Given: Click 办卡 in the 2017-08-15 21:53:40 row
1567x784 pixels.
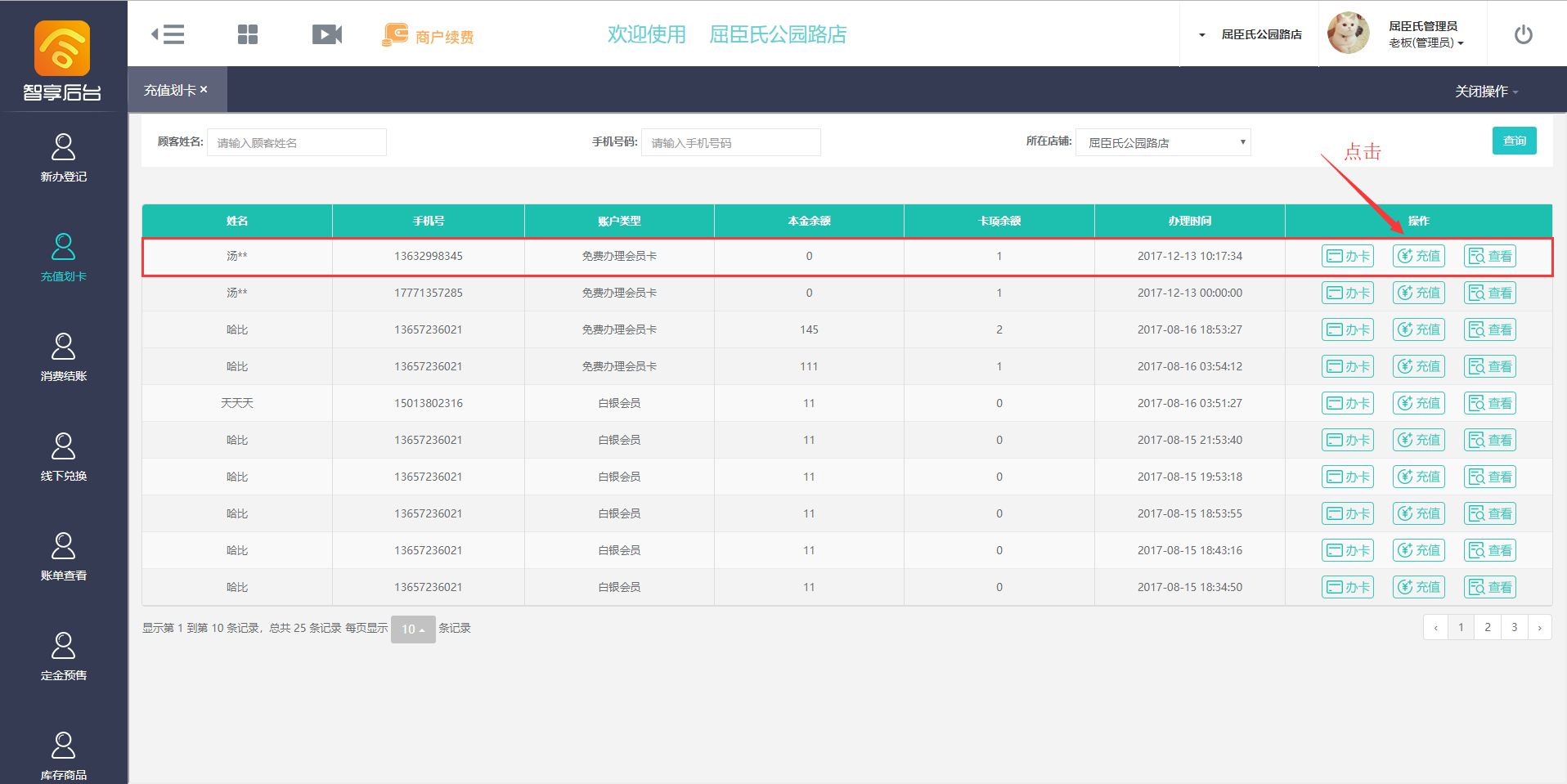Looking at the screenshot, I should [1347, 440].
